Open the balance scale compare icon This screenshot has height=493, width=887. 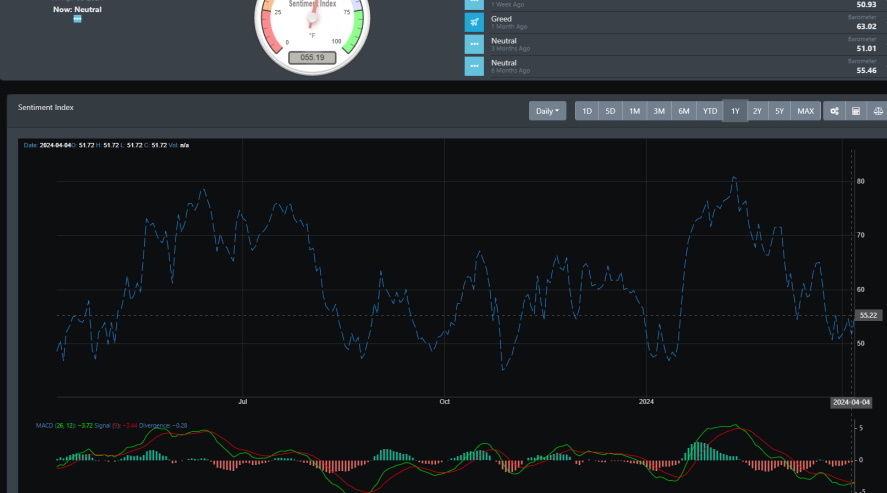click(877, 111)
